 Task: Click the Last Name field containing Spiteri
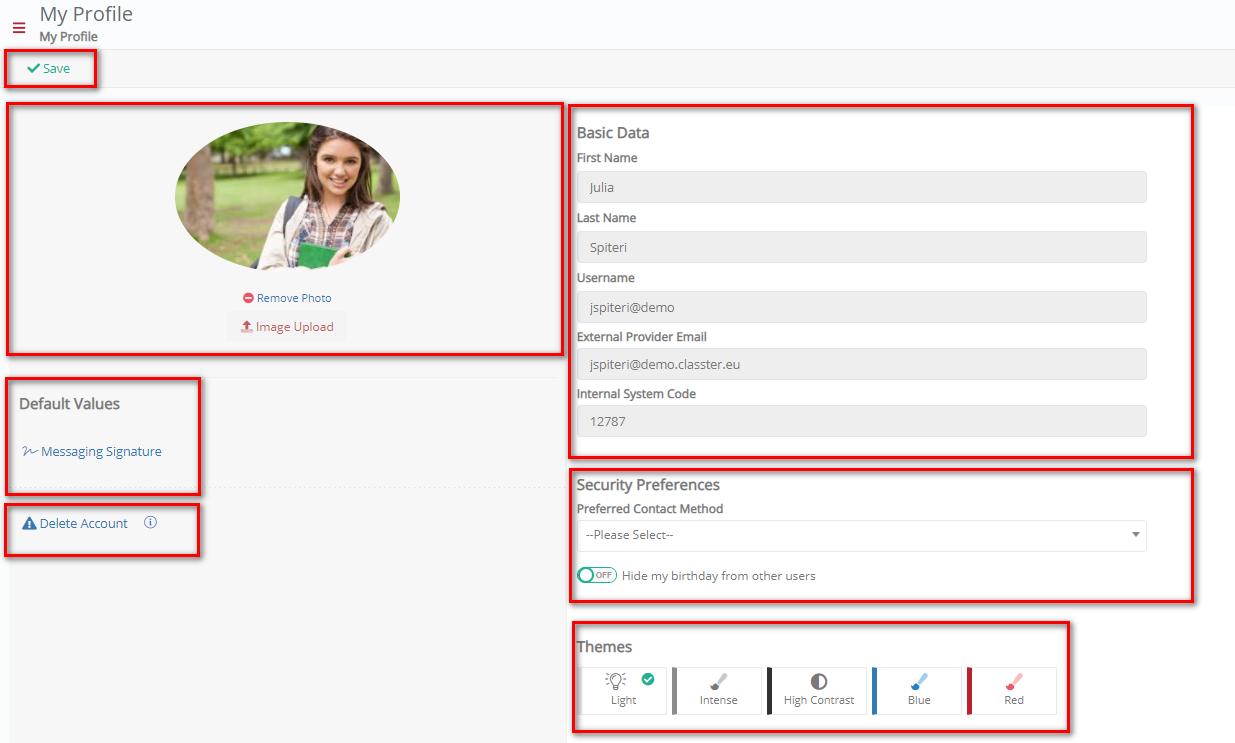[862, 247]
